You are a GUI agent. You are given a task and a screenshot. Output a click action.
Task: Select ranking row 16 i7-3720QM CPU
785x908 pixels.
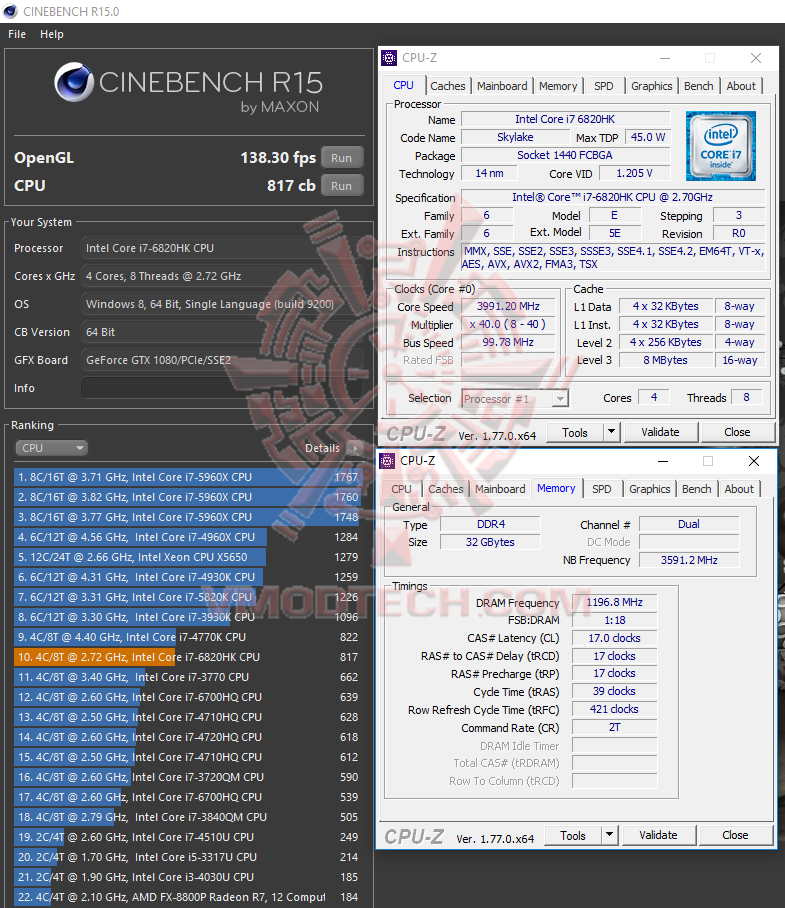click(188, 777)
